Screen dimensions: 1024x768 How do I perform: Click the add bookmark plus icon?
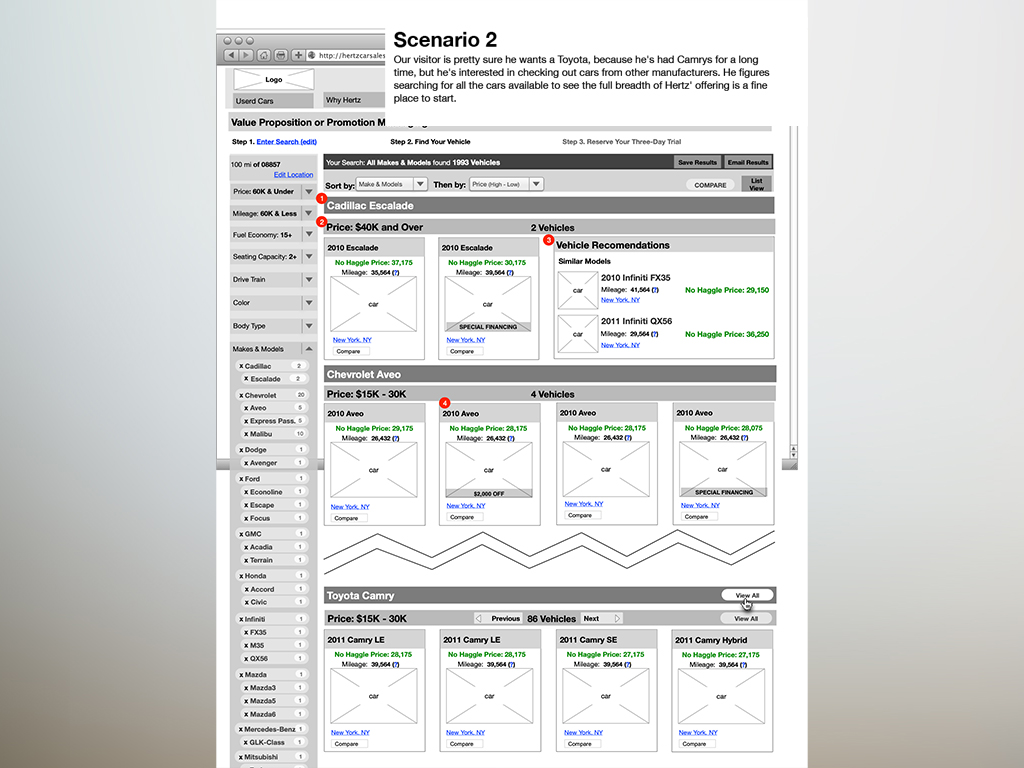(x=298, y=55)
